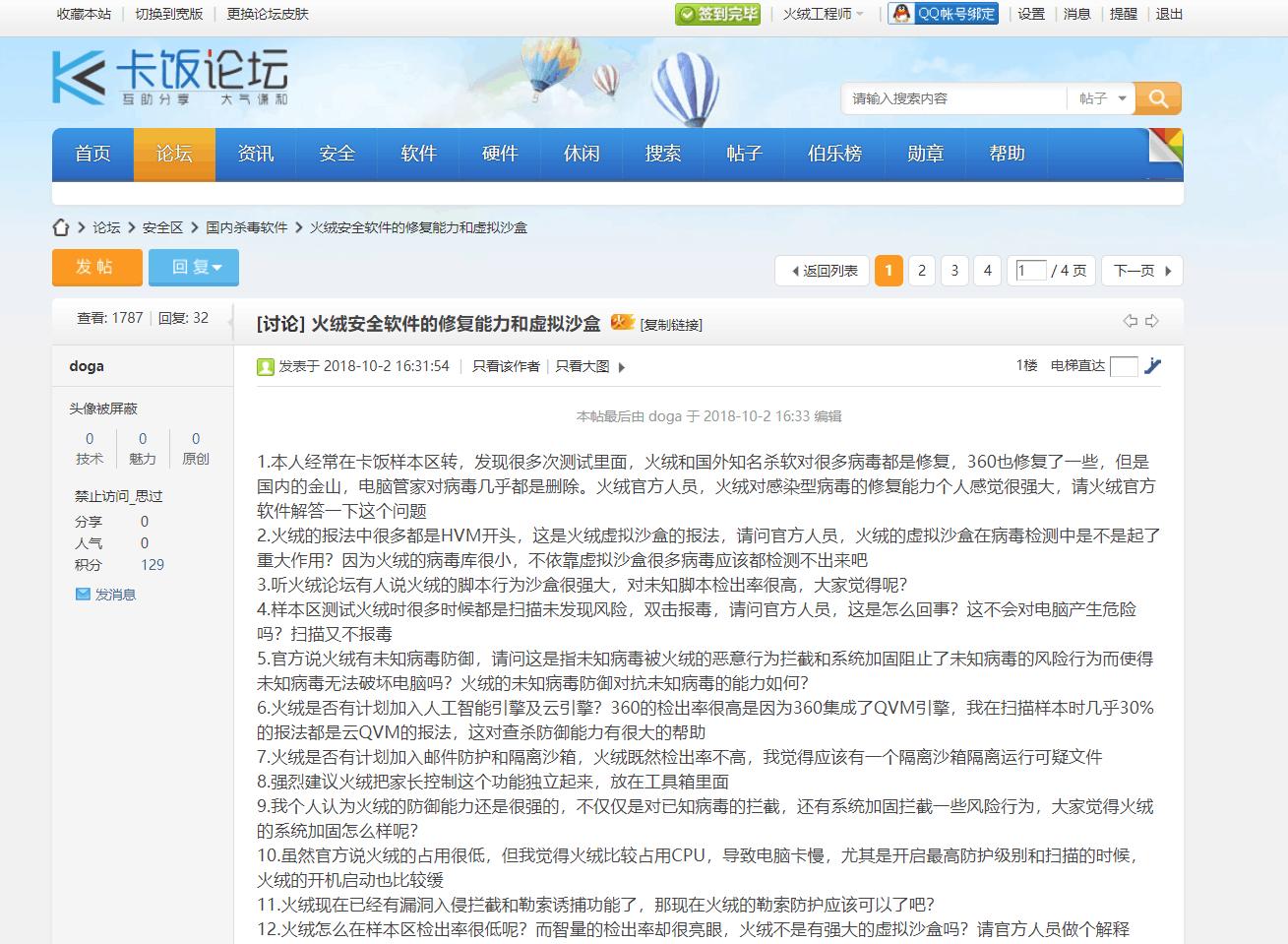Switch to the 安全 navigation tab
1288x944 pixels.
point(337,154)
